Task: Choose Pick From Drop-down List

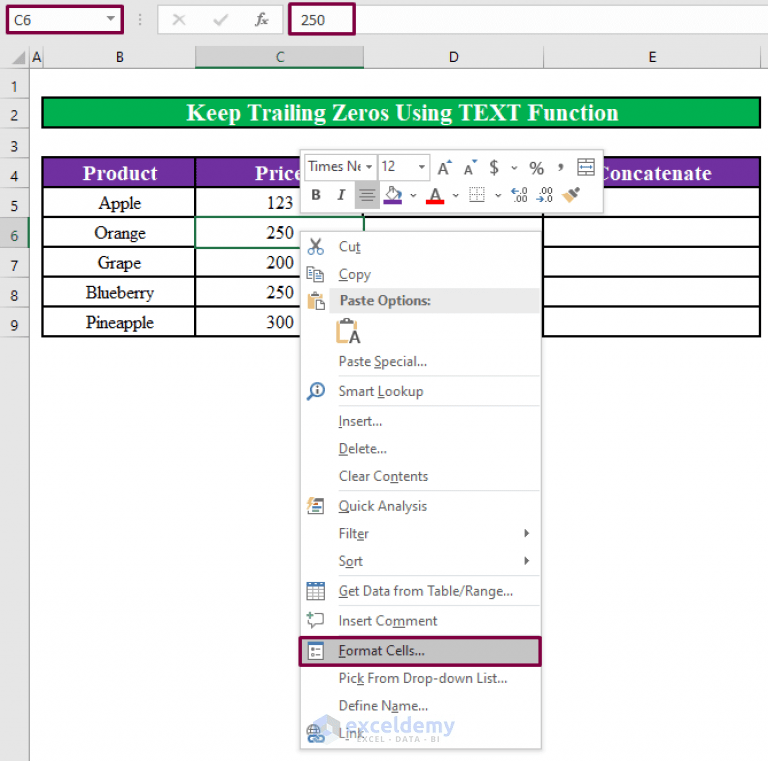Action: (x=420, y=678)
